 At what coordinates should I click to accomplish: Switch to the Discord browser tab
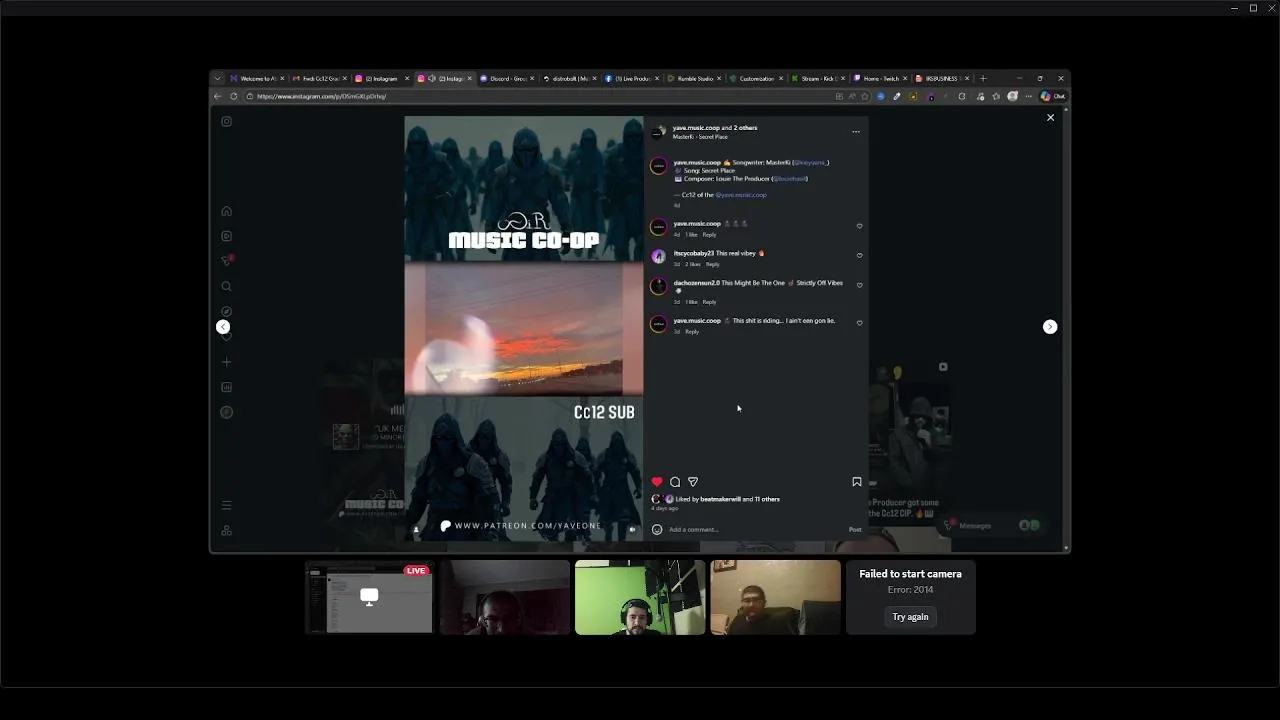(x=506, y=78)
